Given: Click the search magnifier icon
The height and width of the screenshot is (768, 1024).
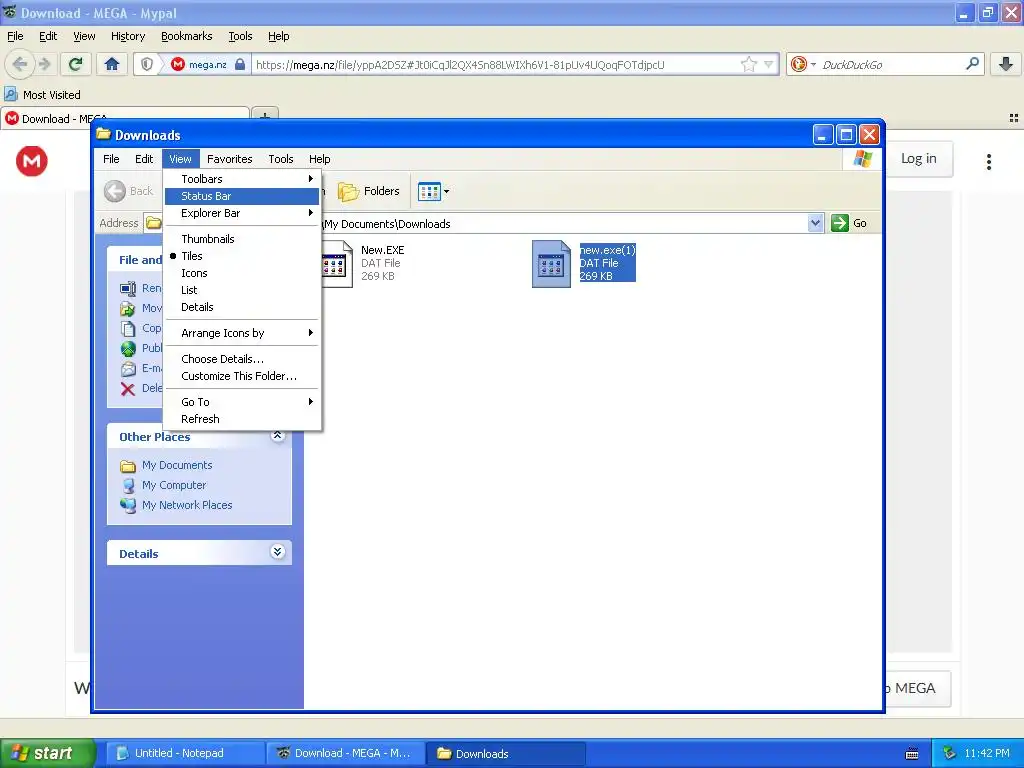Looking at the screenshot, I should [x=972, y=64].
